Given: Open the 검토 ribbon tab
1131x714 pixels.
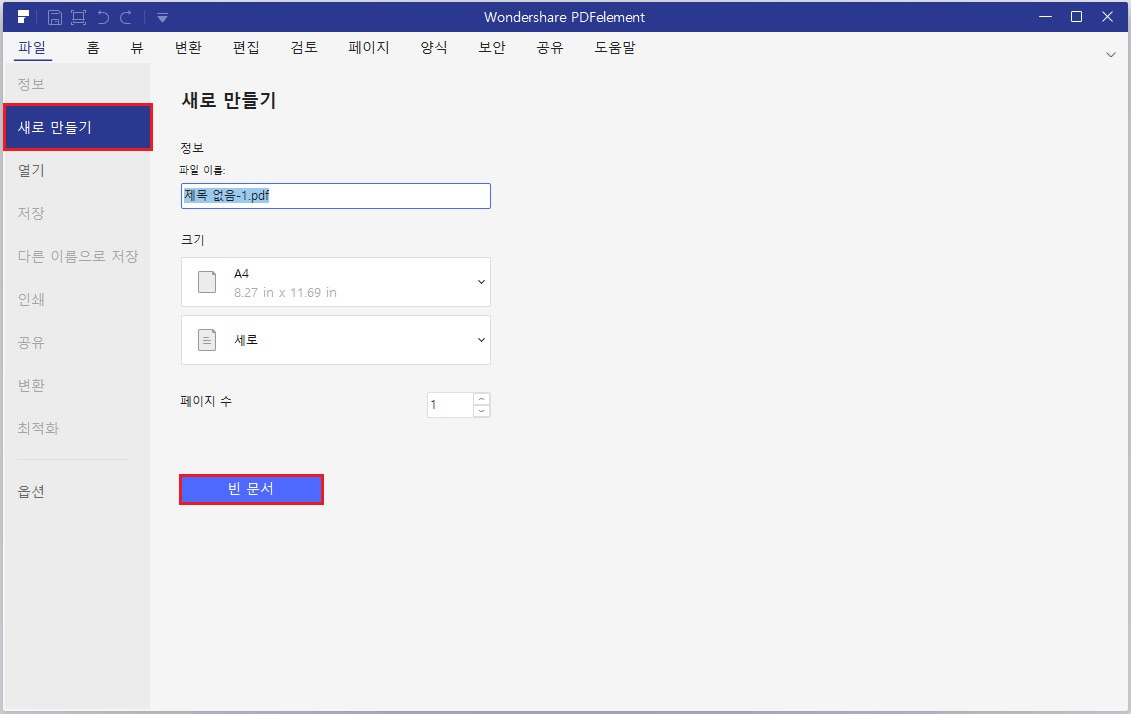Looking at the screenshot, I should coord(304,48).
